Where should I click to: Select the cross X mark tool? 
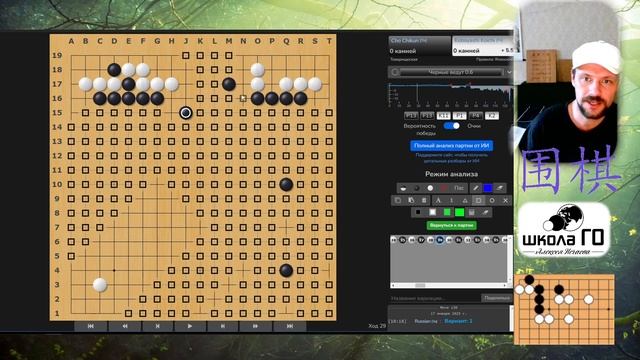(x=505, y=200)
